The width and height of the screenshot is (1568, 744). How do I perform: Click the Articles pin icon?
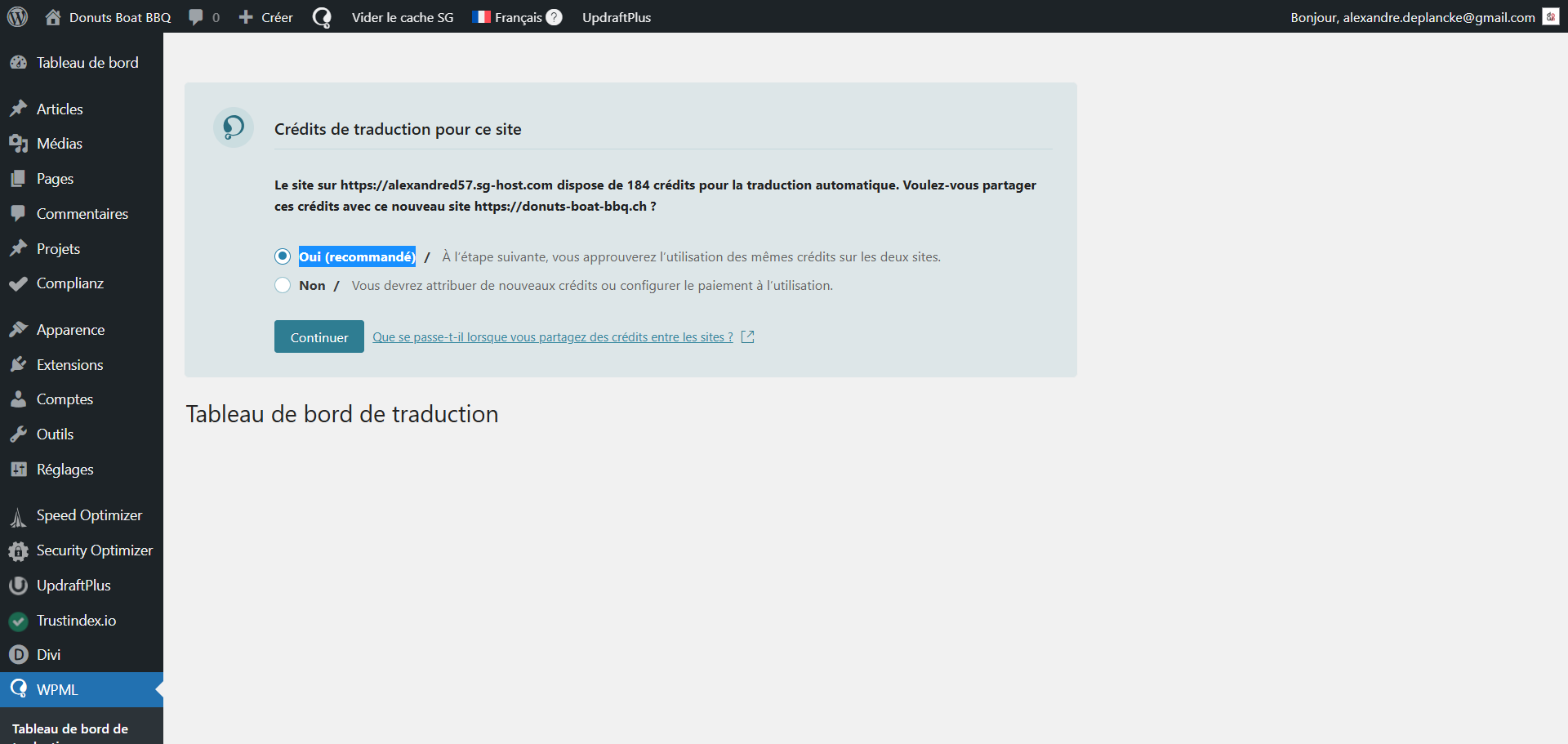pyautogui.click(x=18, y=109)
